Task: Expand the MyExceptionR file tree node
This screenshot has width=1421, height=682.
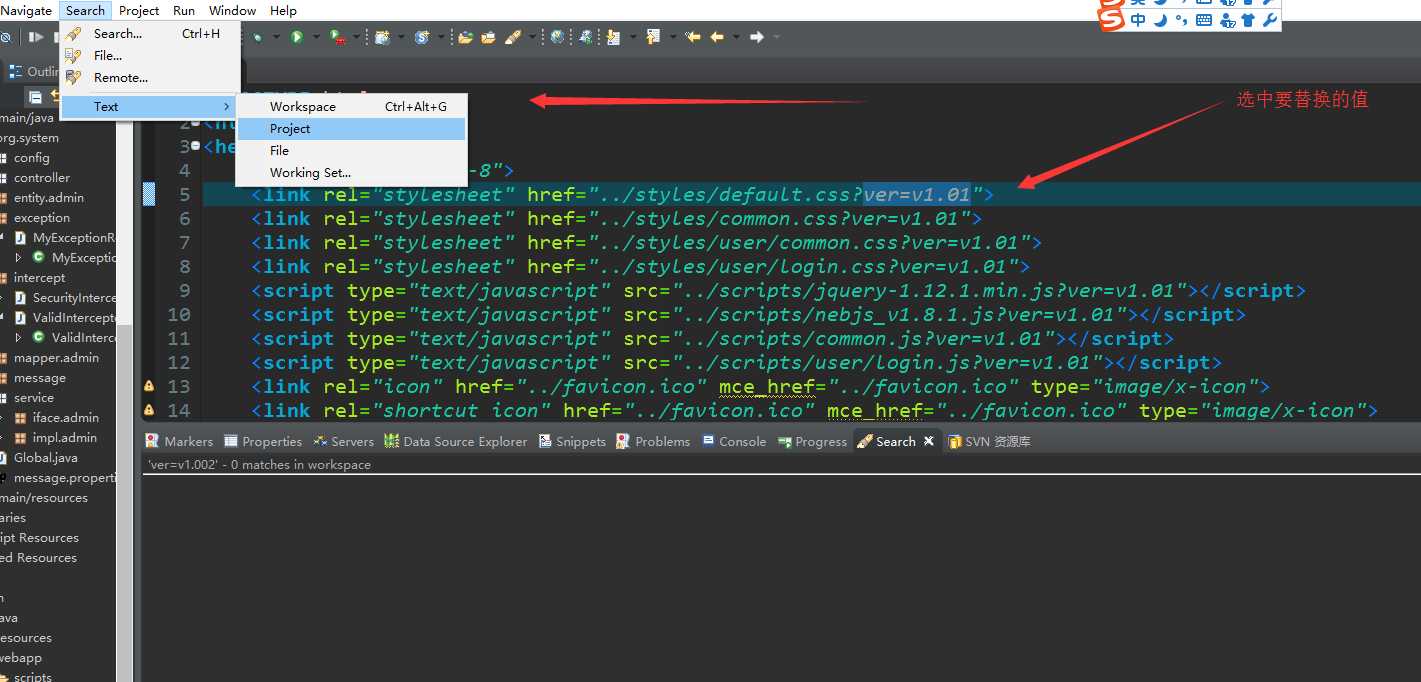Action: [x=4, y=238]
